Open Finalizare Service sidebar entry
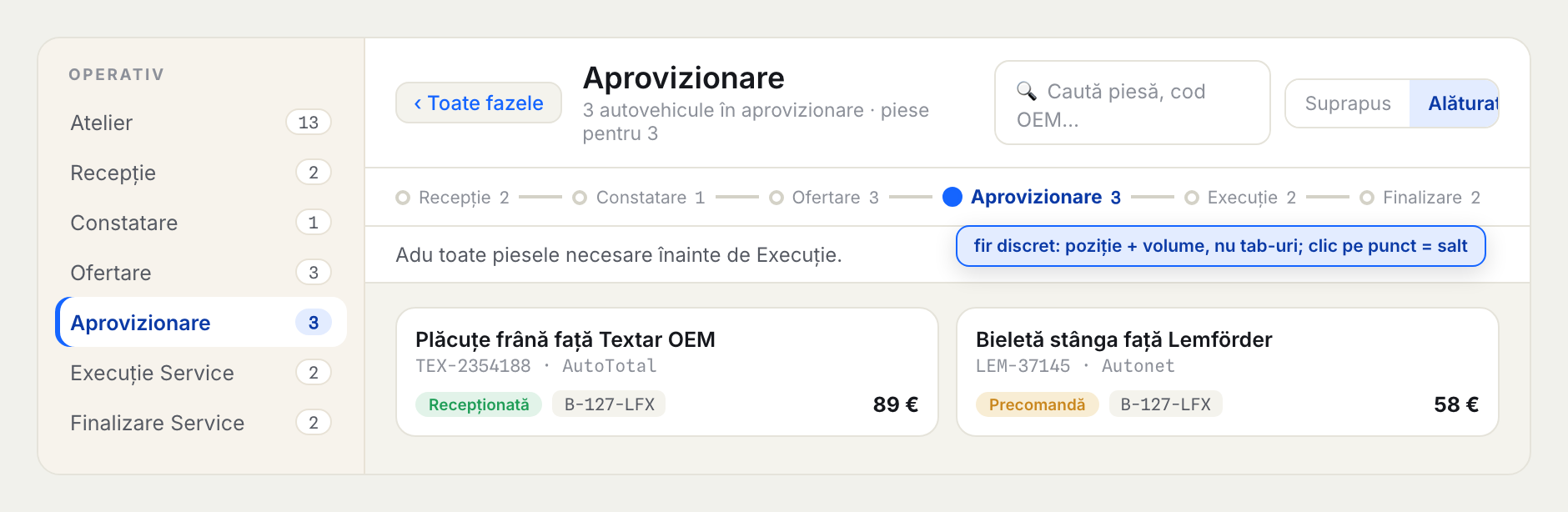 (x=201, y=423)
